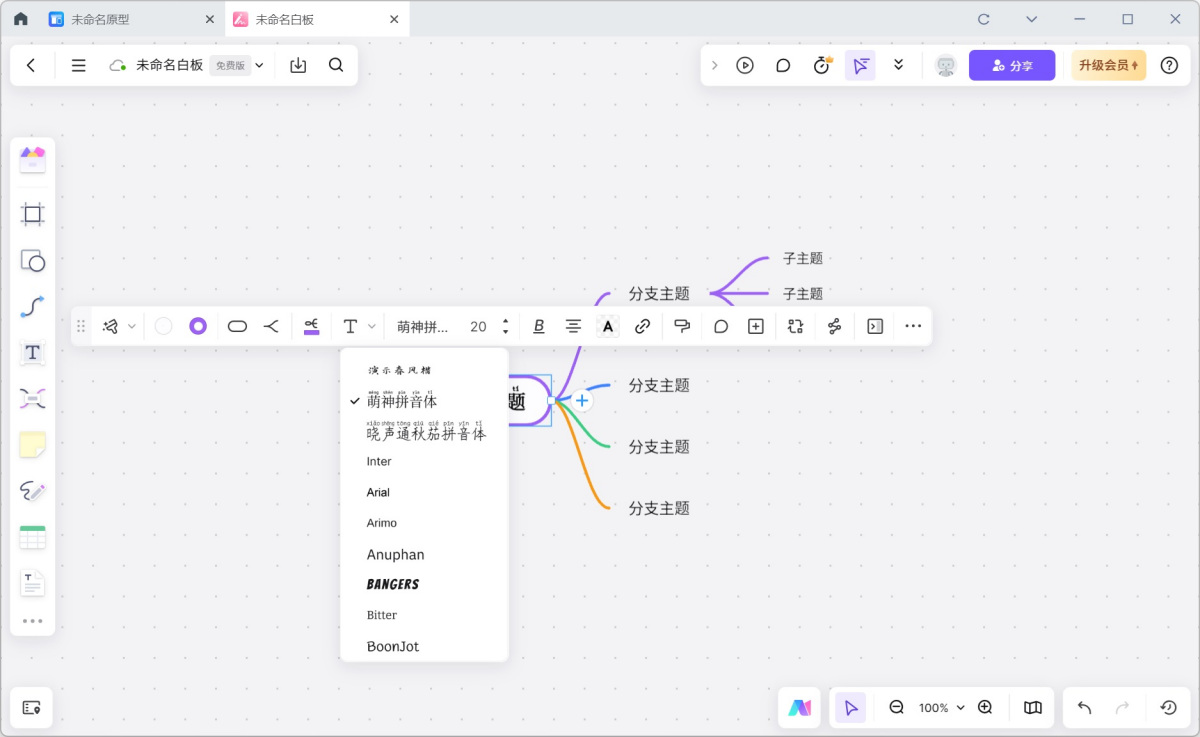Open the export download icon
Viewport: 1200px width, 737px height.
pyautogui.click(x=298, y=65)
